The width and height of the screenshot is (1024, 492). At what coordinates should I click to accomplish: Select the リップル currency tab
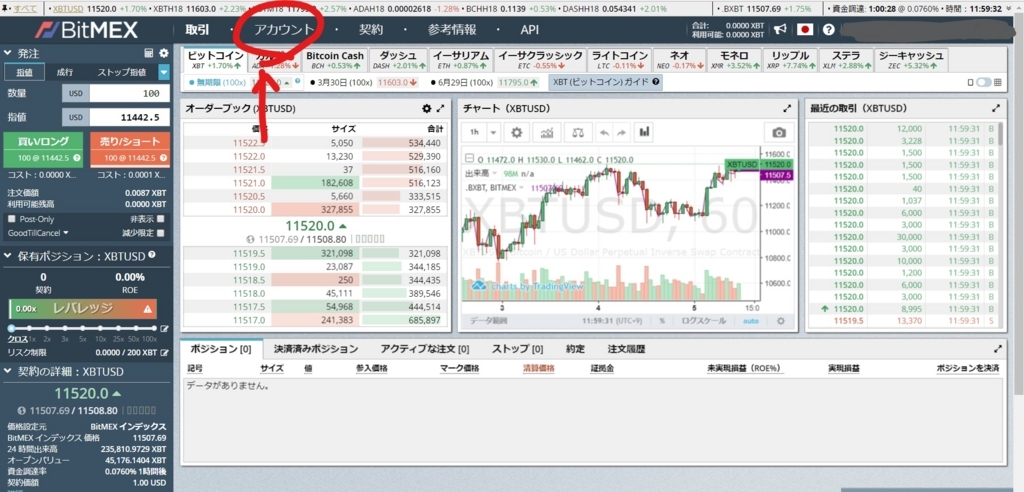790,60
